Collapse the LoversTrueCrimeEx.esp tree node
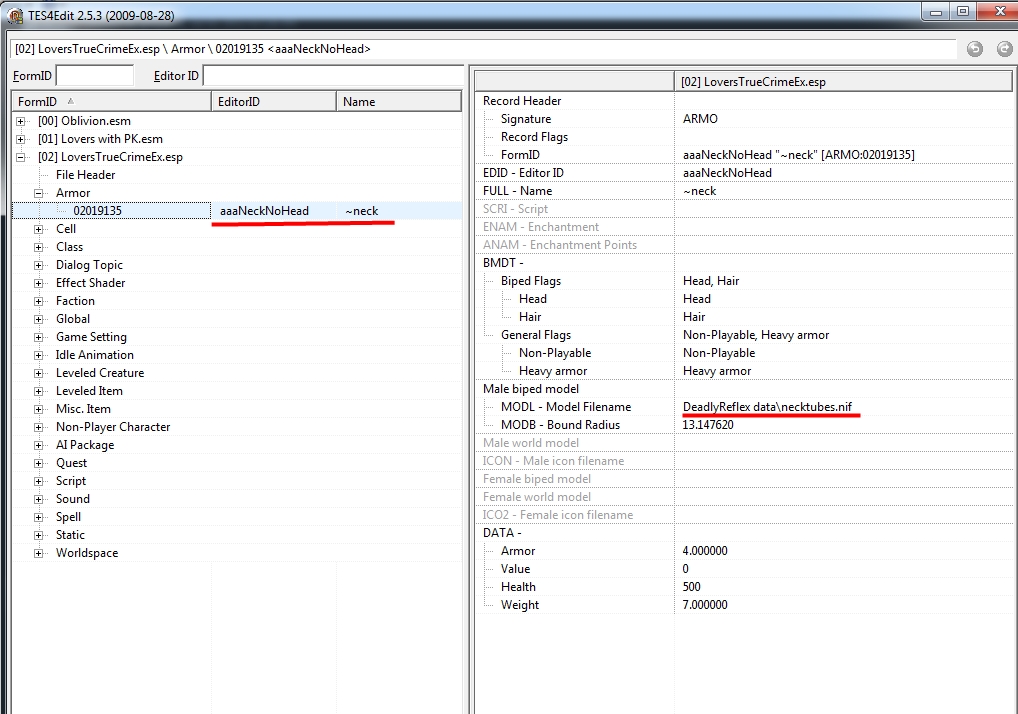Image resolution: width=1018 pixels, height=714 pixels. pos(21,157)
